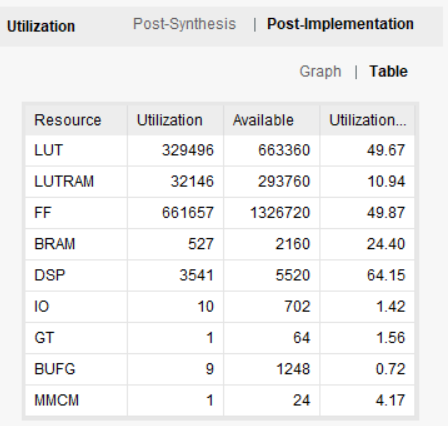Select the GT resource row
Screen dimensions: 448x426
coord(220,338)
